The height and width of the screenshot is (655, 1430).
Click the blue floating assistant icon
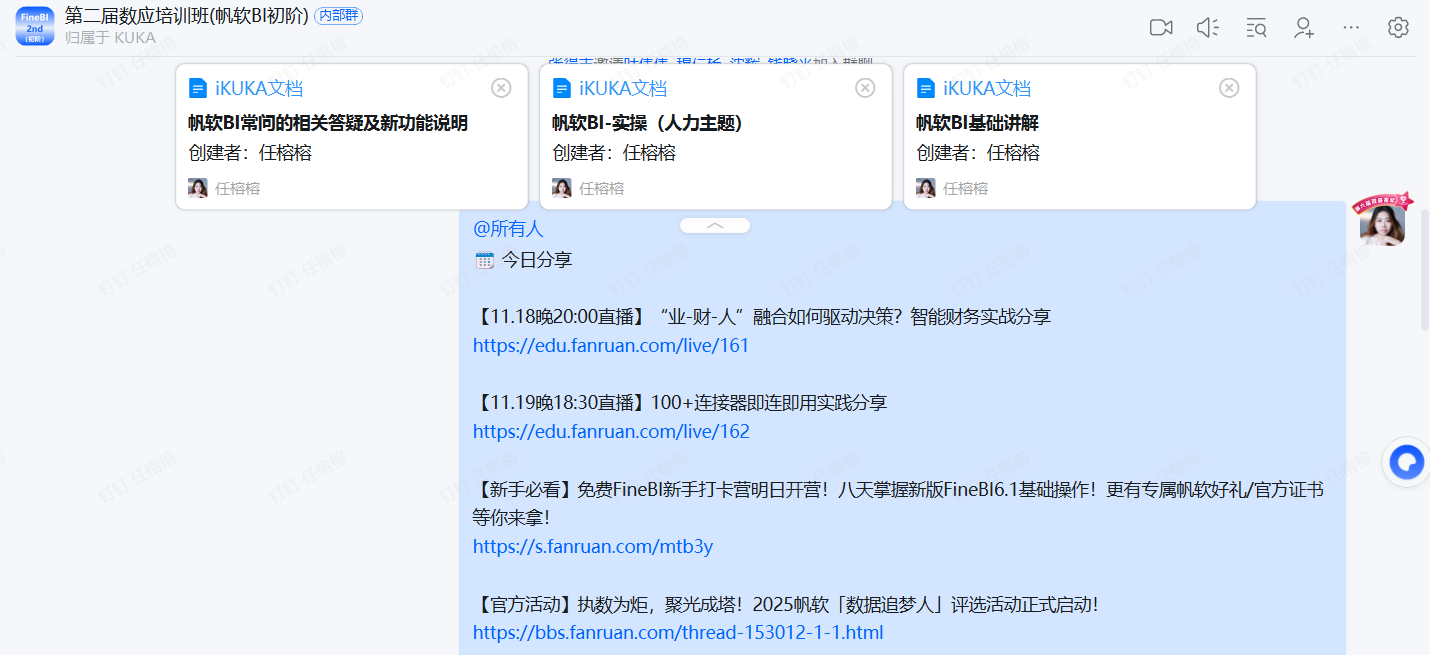coord(1408,462)
